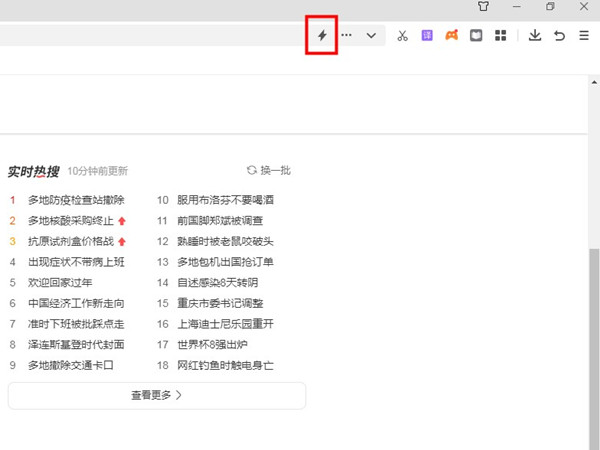The width and height of the screenshot is (600, 450).
Task: Open hot search 多地防疫检查站撤除
Action: coord(76,200)
